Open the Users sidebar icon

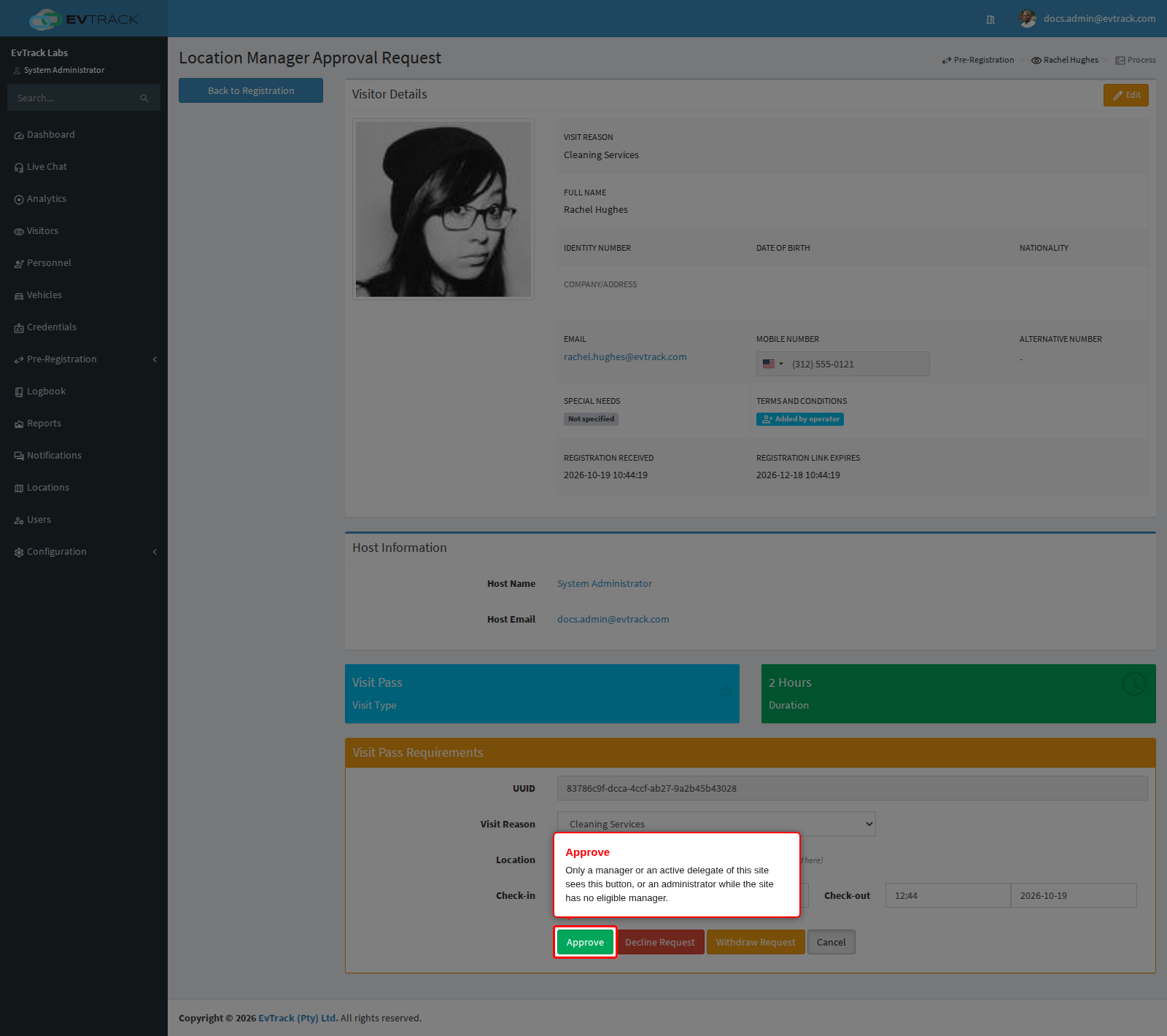tap(19, 521)
